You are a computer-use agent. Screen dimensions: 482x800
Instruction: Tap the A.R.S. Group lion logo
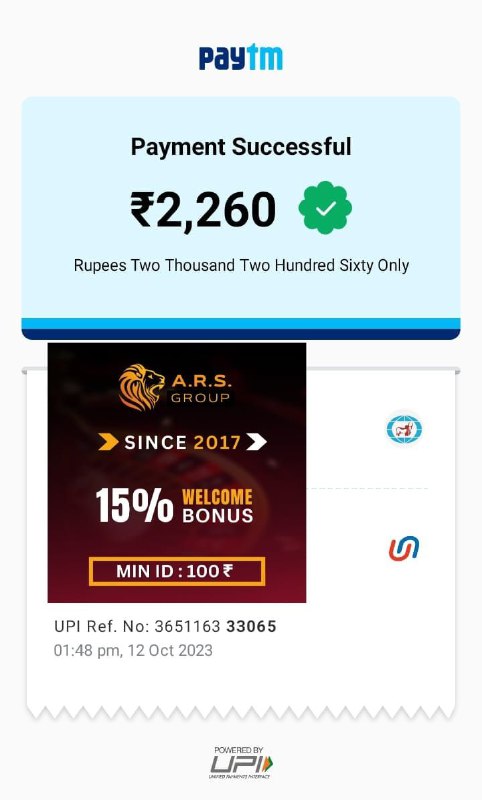click(141, 388)
